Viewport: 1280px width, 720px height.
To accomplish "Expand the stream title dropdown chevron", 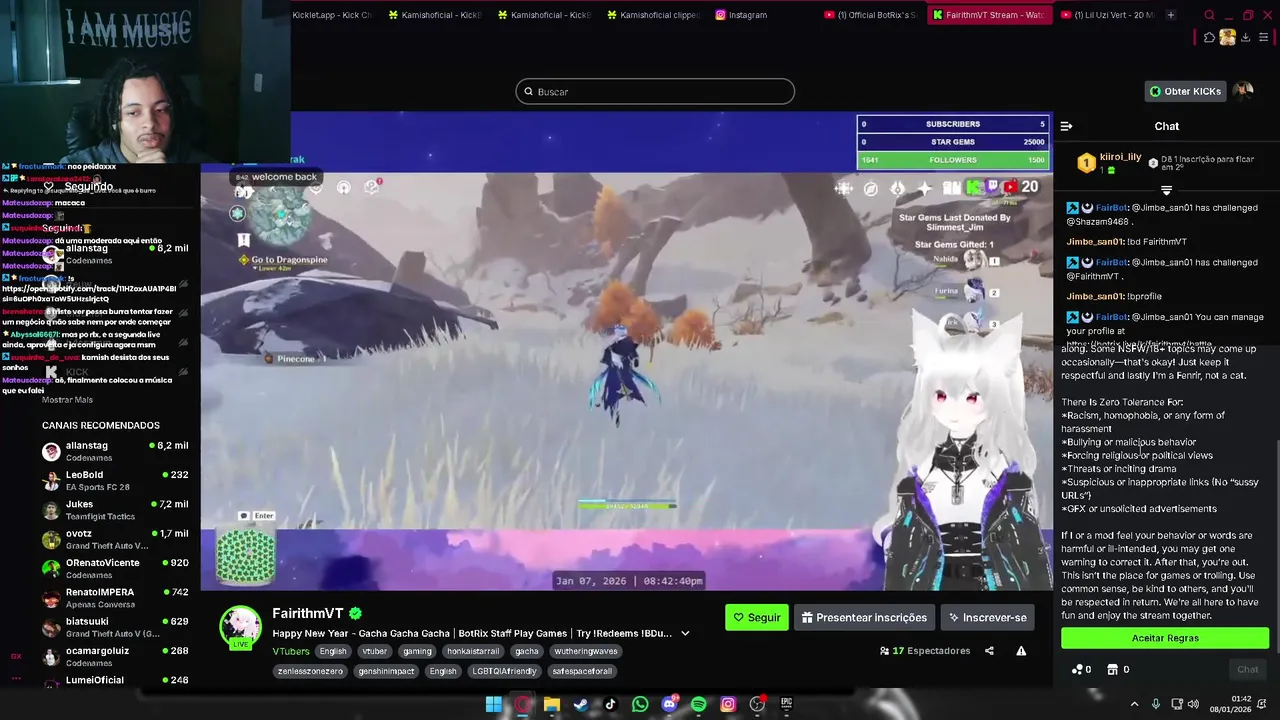I will 685,633.
